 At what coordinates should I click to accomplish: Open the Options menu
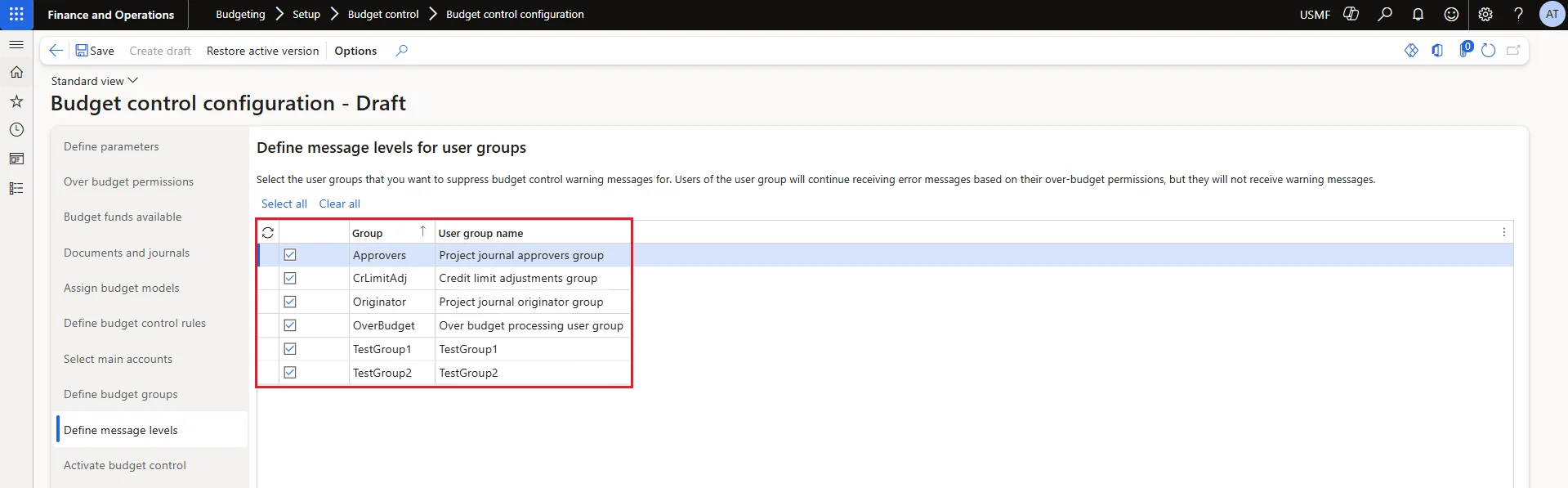click(x=355, y=51)
